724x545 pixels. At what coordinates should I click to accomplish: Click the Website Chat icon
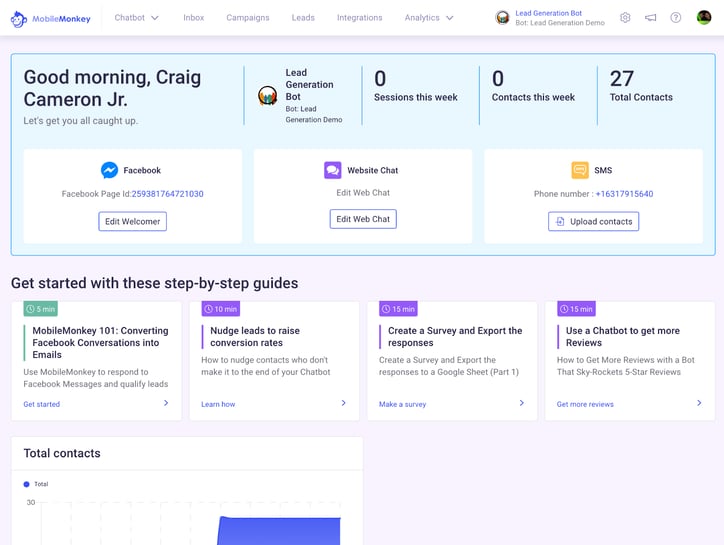click(332, 170)
